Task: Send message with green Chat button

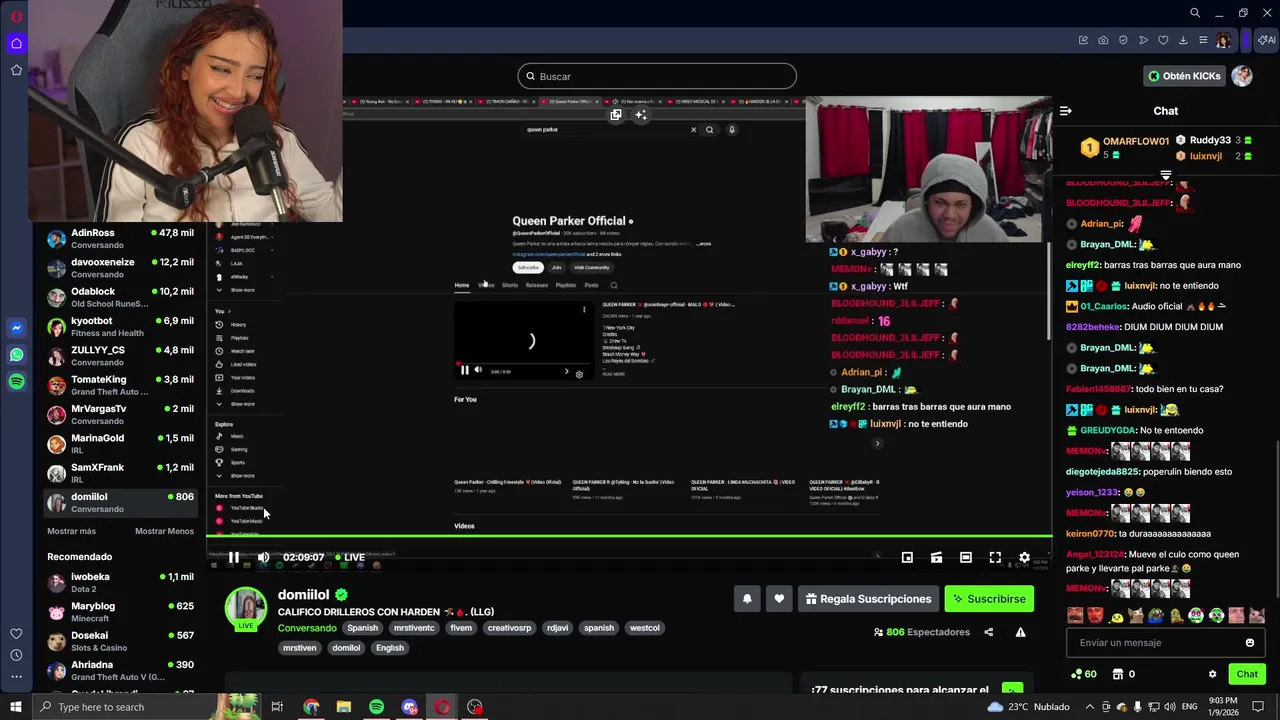Action: click(1246, 674)
